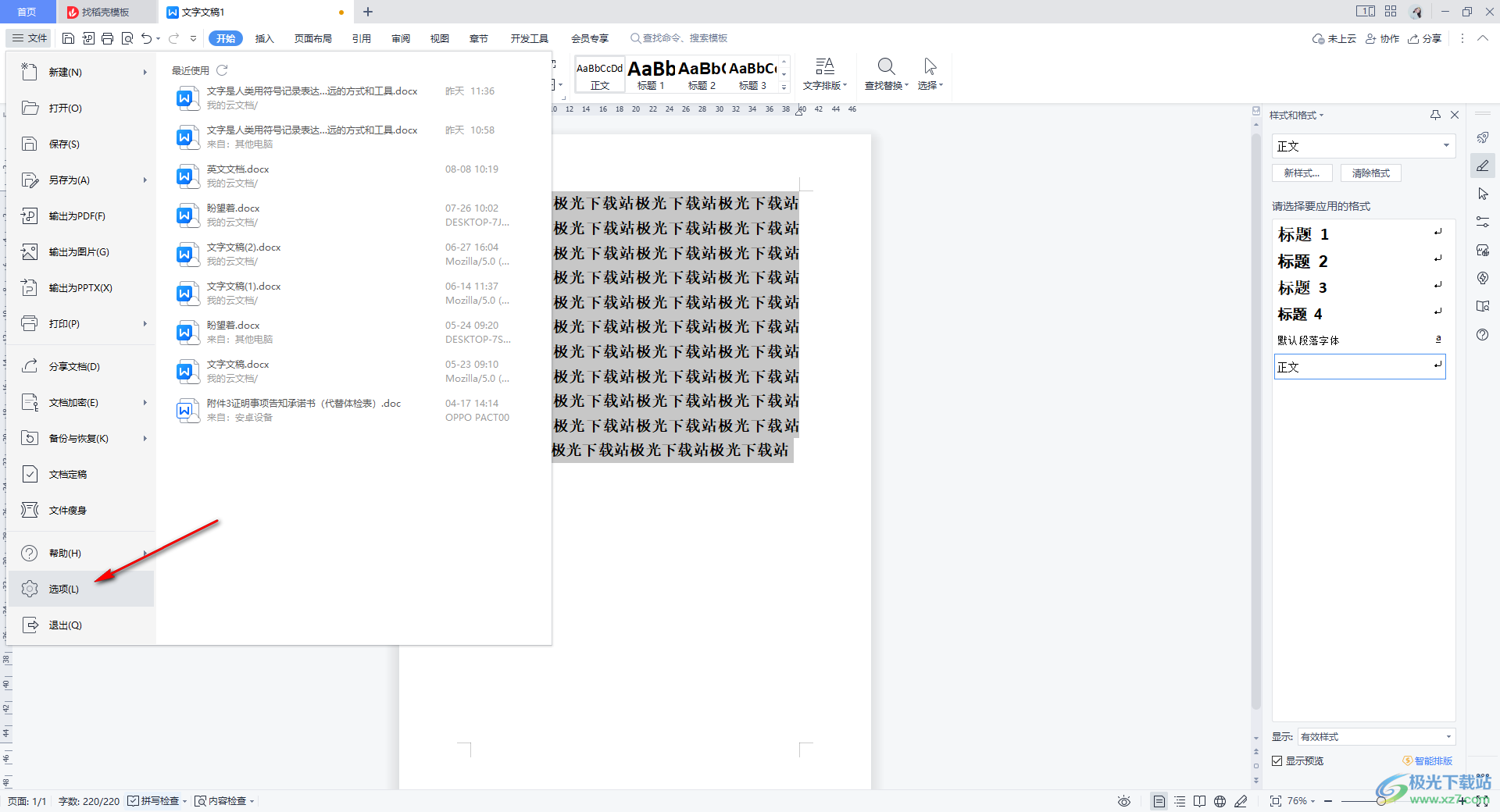Click the Print Preview icon in toolbar

pos(127,38)
